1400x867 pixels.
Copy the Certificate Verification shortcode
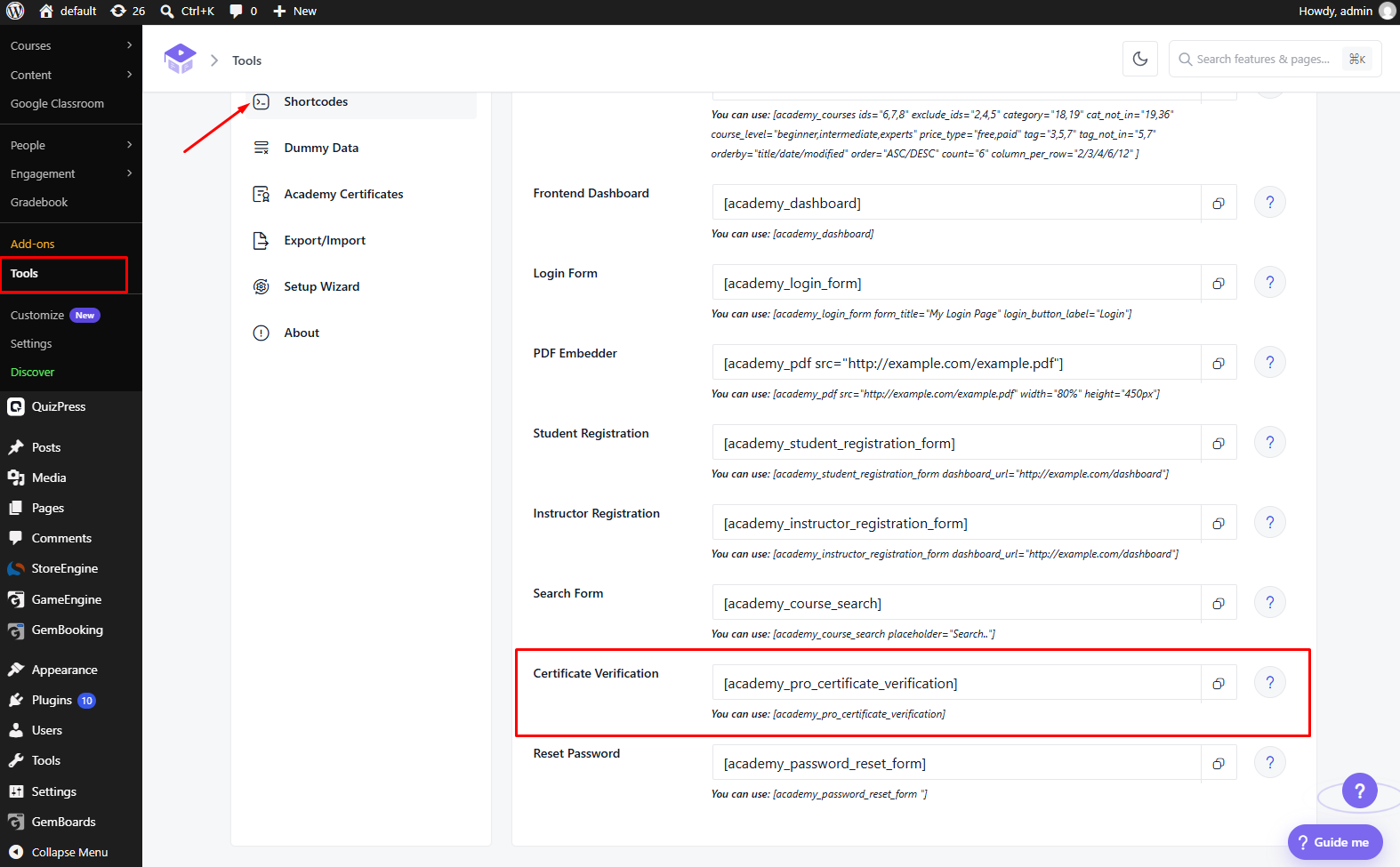click(1219, 683)
